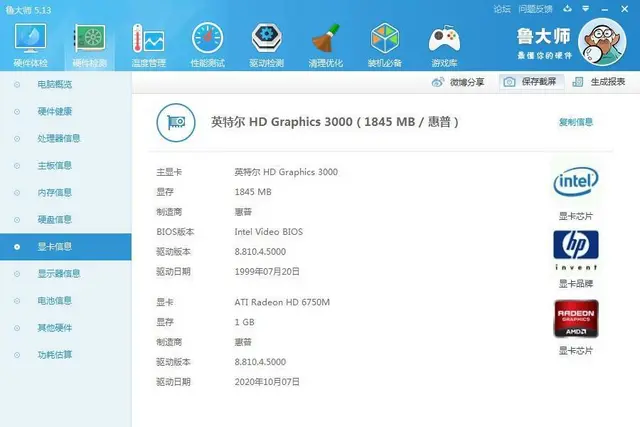Click the 生成报表 button
Screen dimensions: 640x427
pyautogui.click(x=599, y=82)
